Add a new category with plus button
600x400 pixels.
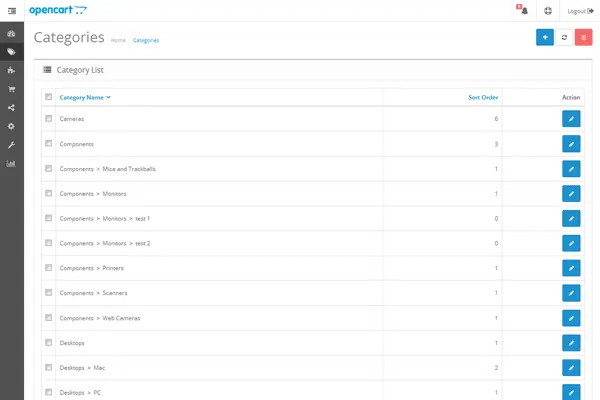click(x=544, y=38)
